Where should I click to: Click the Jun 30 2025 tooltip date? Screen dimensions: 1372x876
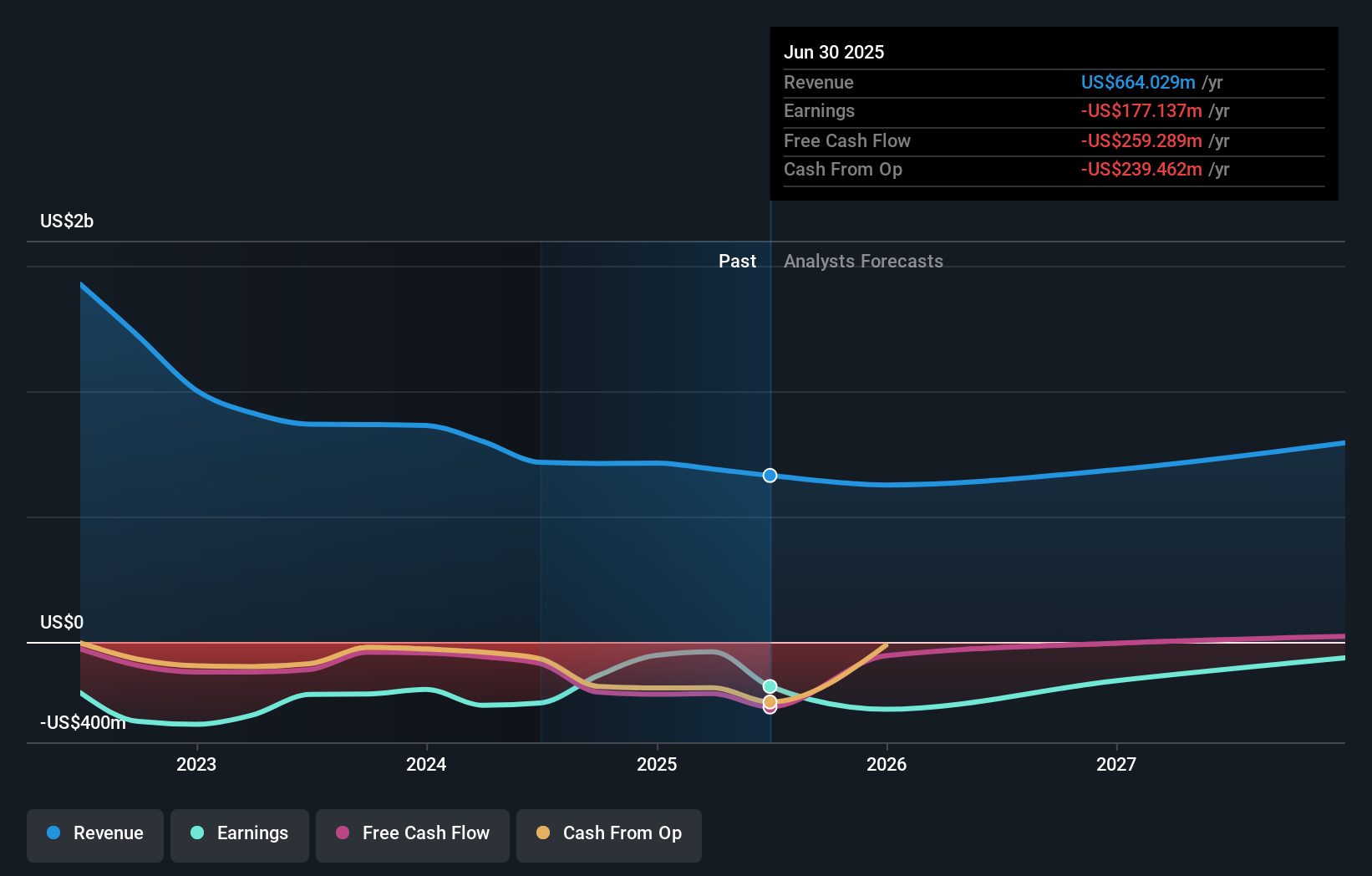[834, 53]
